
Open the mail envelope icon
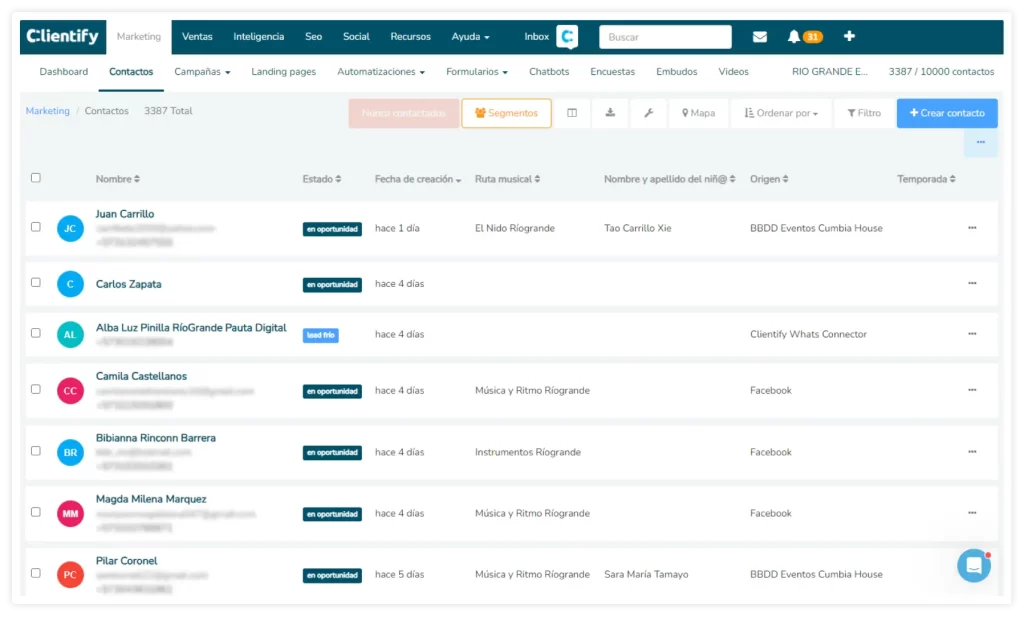[x=760, y=37]
